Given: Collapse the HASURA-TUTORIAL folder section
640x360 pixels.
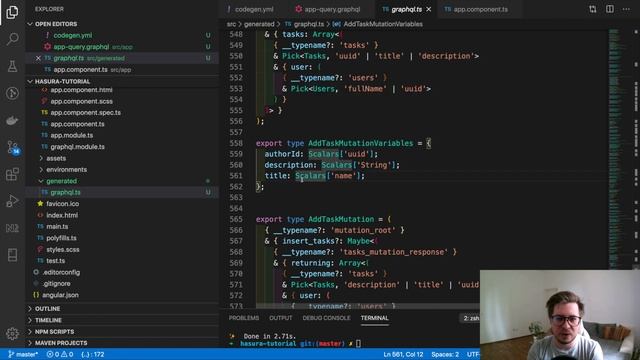Looking at the screenshot, I should click(x=62, y=81).
